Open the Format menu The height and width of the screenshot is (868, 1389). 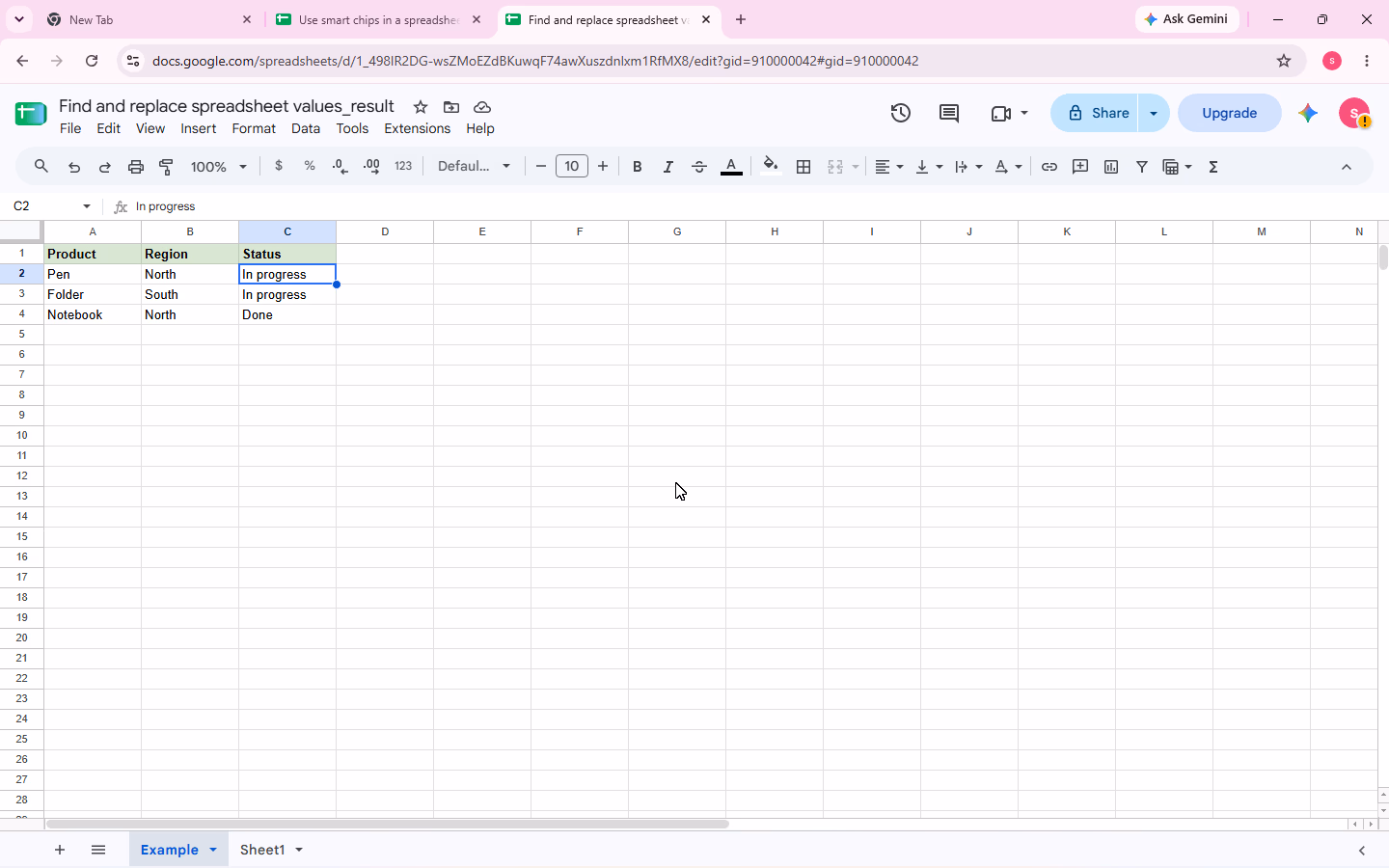pos(254,128)
